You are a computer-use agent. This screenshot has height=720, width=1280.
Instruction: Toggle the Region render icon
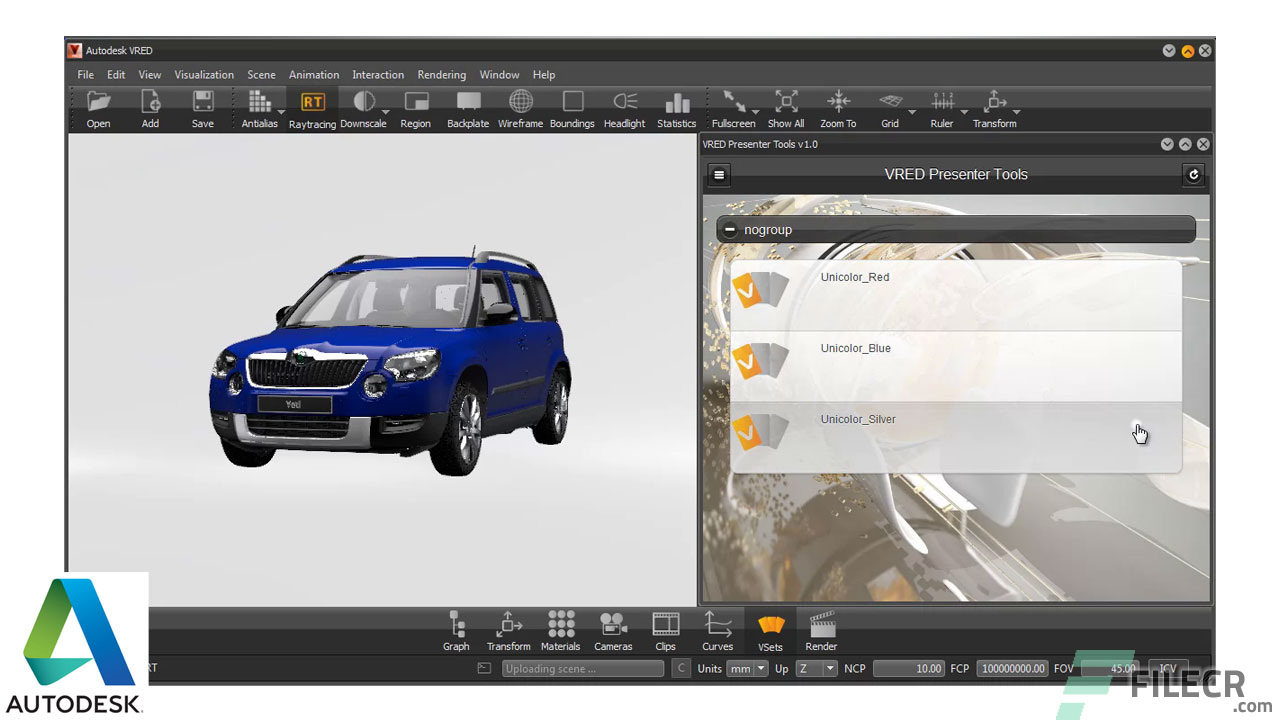pos(416,101)
